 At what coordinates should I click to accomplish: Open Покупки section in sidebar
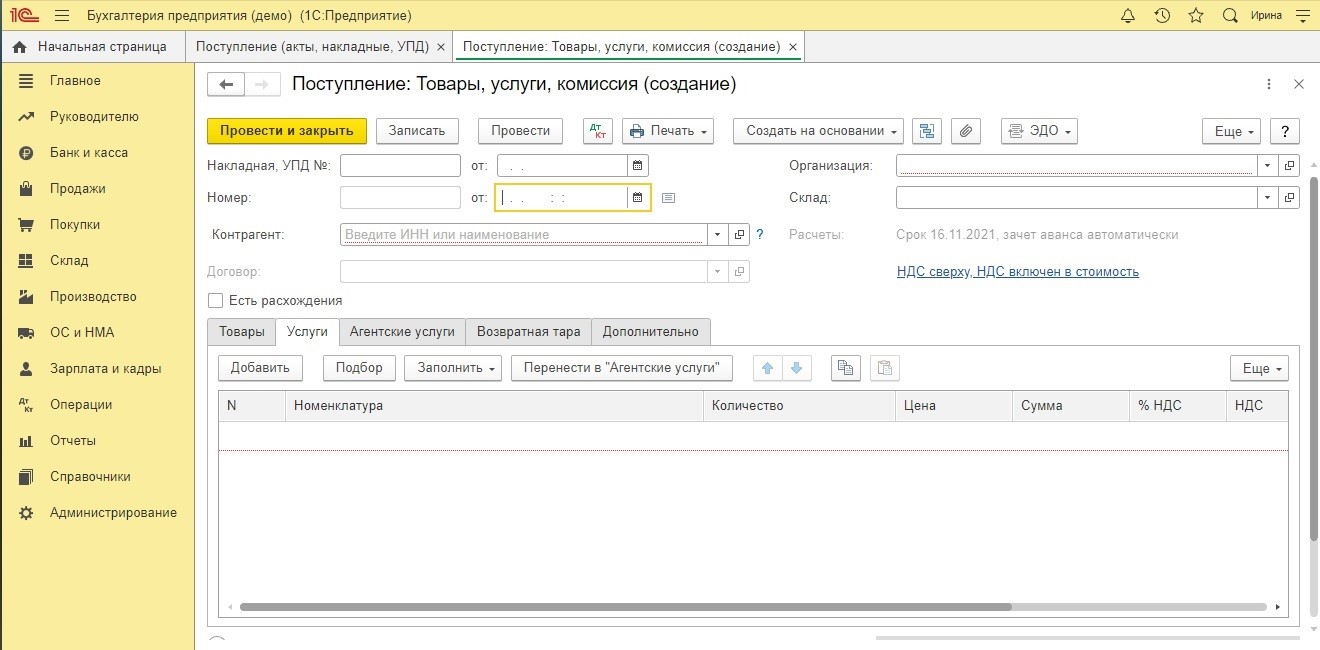point(75,225)
